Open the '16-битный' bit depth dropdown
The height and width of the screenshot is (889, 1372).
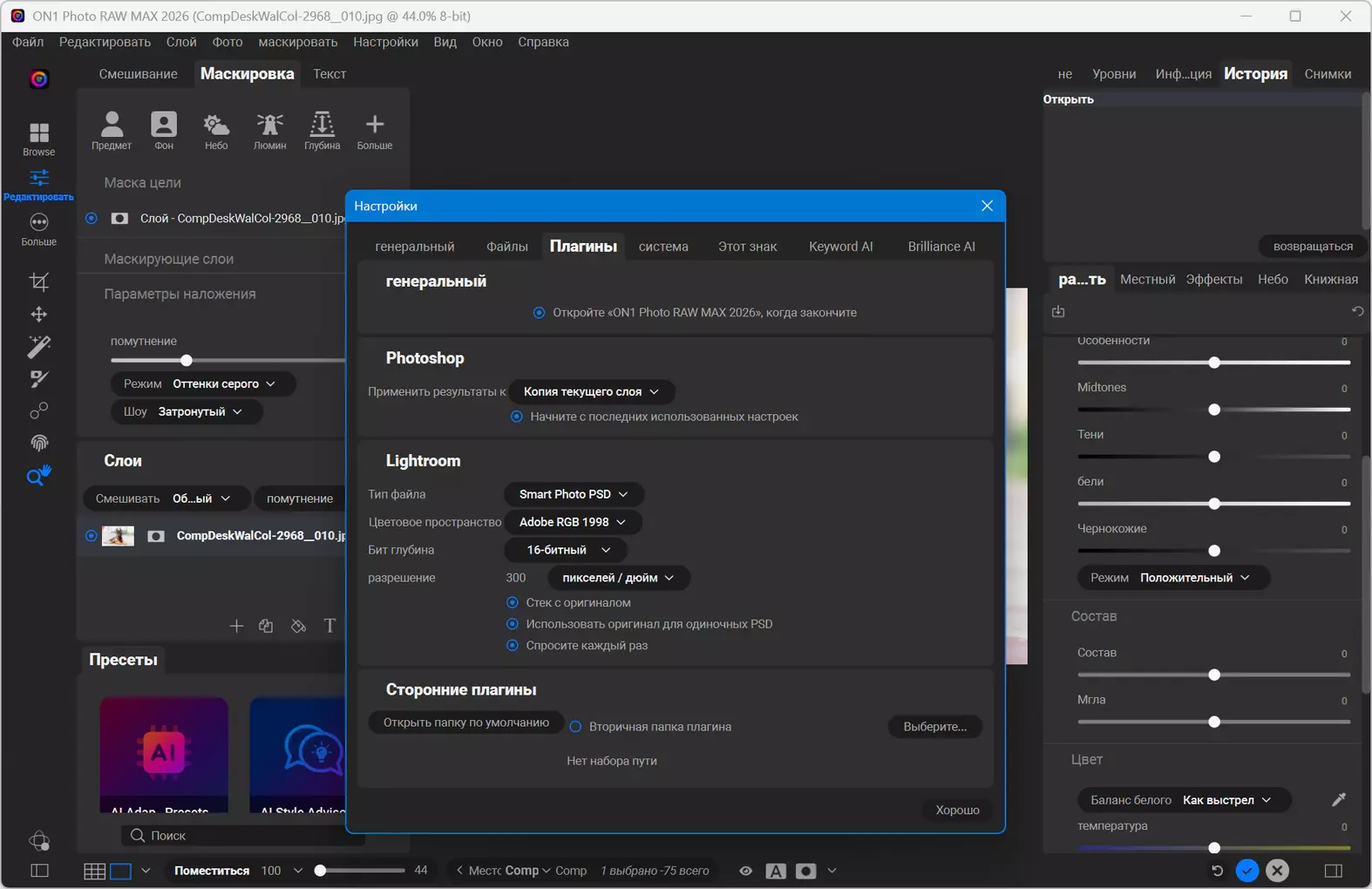click(x=565, y=550)
